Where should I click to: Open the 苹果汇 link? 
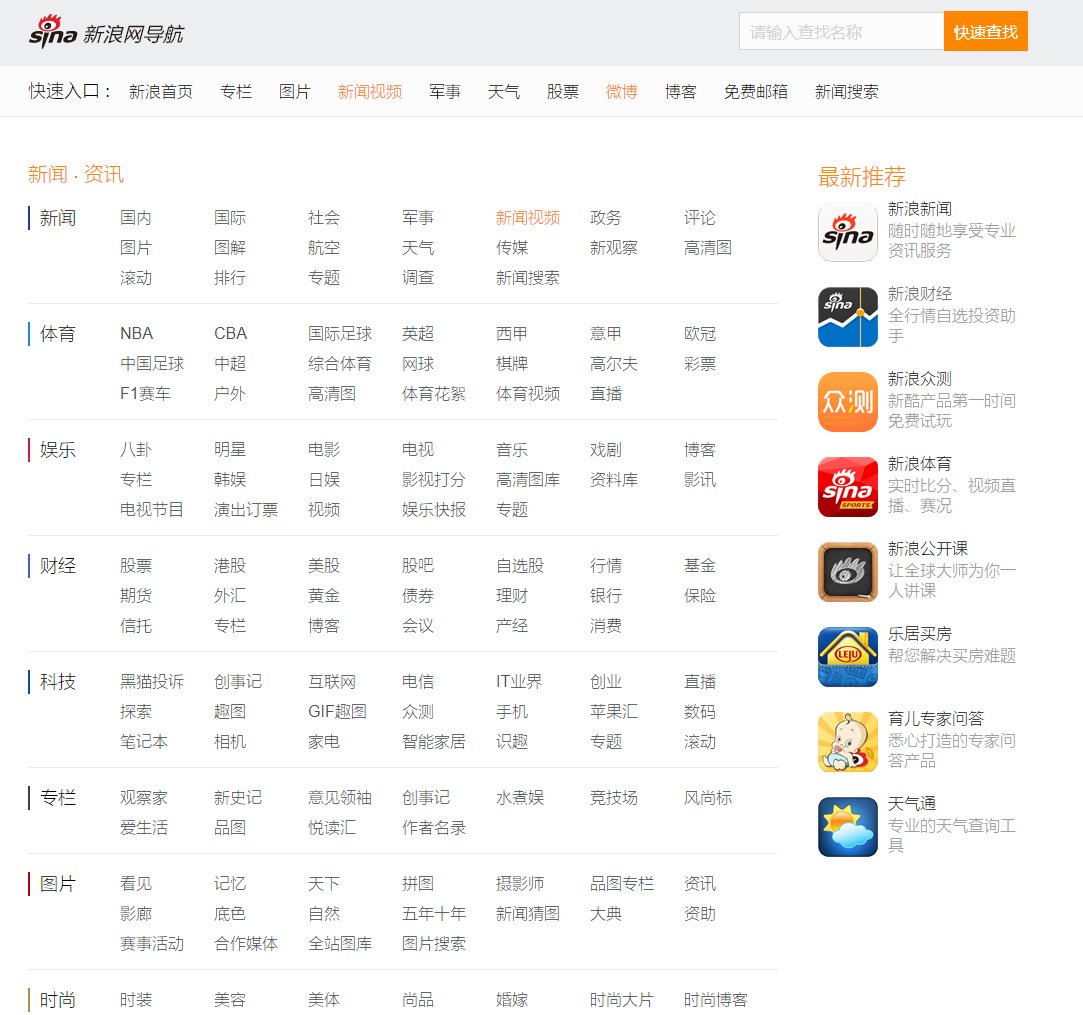(613, 712)
